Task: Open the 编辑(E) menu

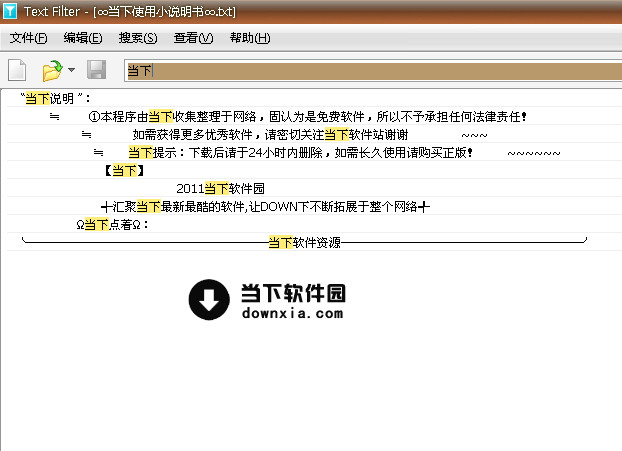Action: tap(83, 38)
